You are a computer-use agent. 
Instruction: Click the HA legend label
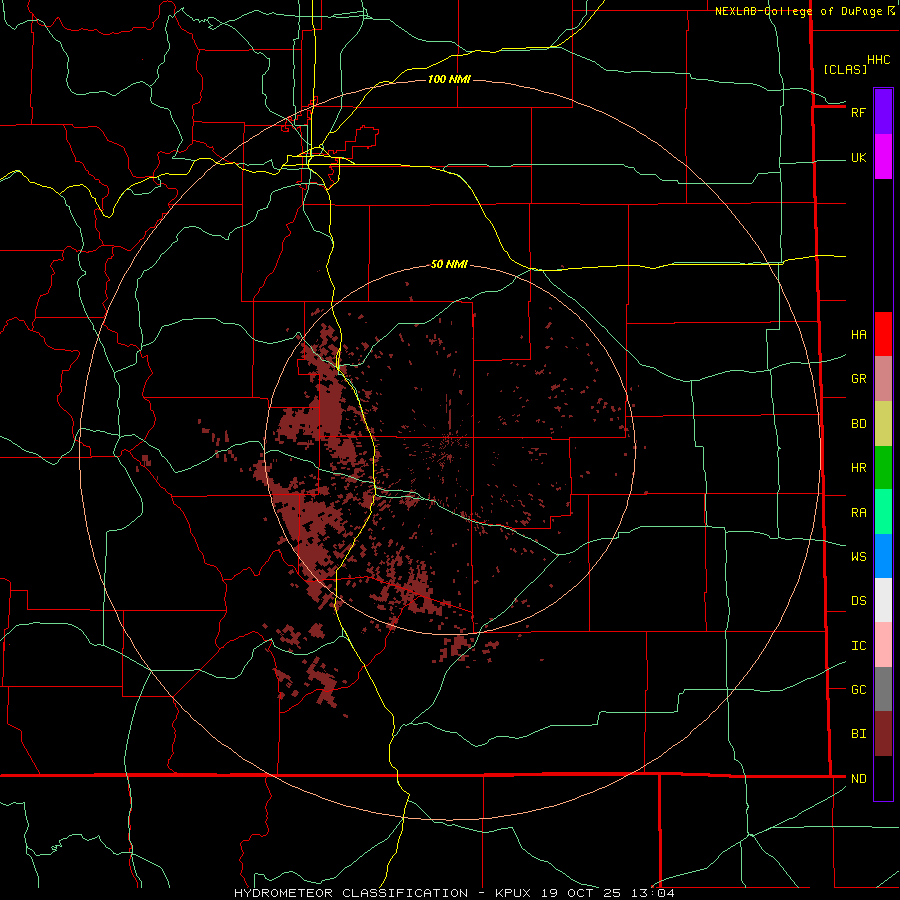858,335
